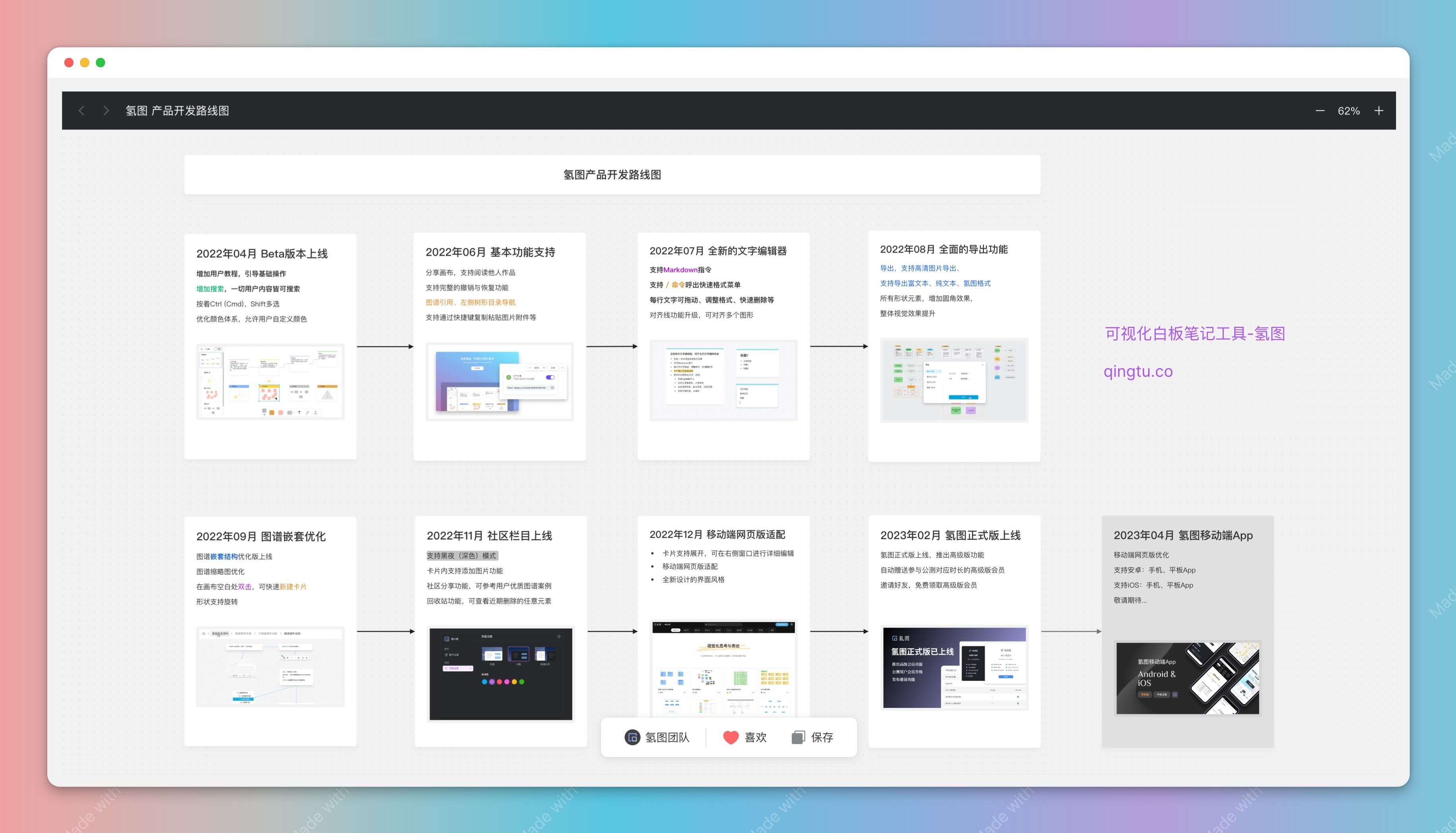Viewport: 1456px width, 833px height.
Task: Open the Beta版本 screenshot thumbnail
Action: click(270, 382)
